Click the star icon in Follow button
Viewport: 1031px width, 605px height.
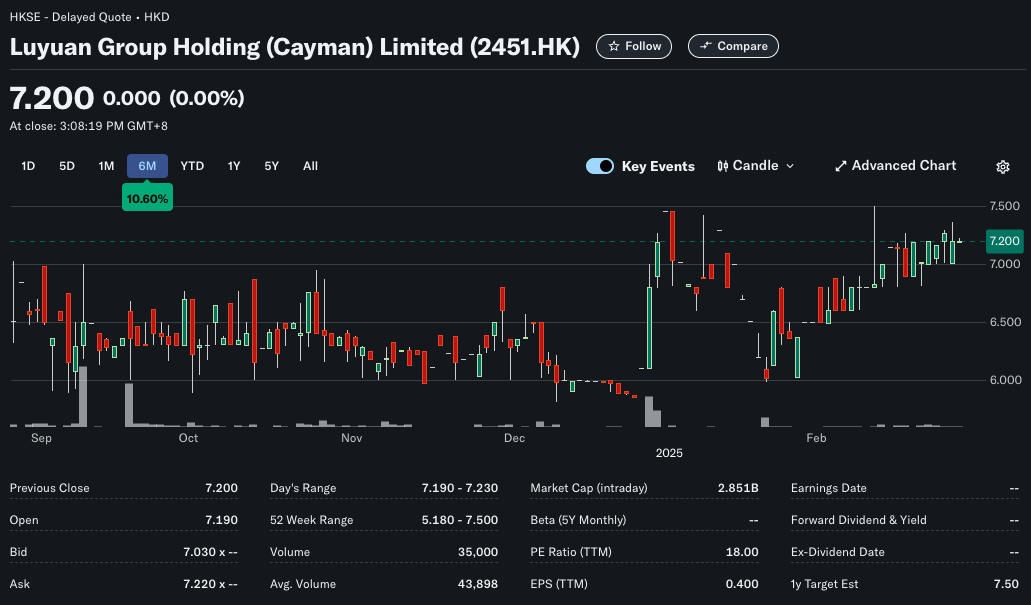point(613,46)
